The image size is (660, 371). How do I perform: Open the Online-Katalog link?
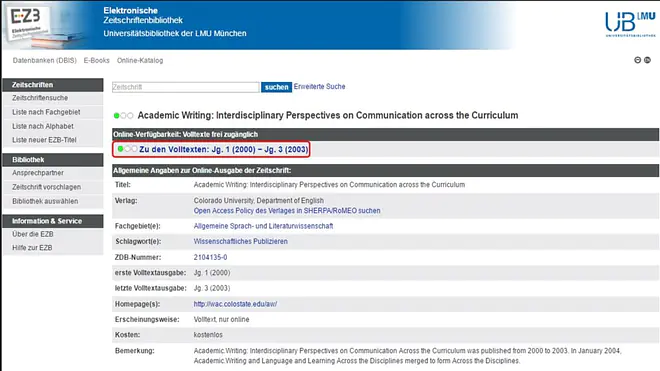coord(140,60)
